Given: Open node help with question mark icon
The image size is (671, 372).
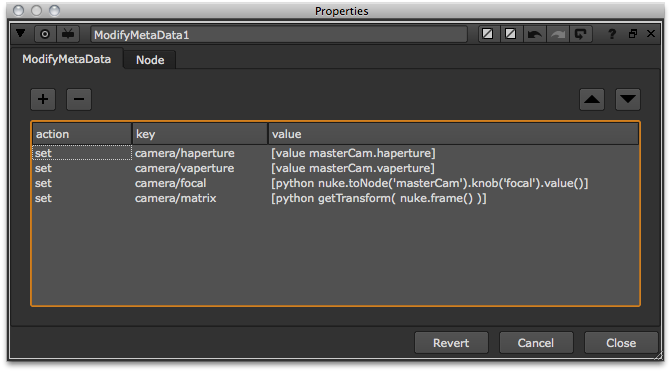Looking at the screenshot, I should (612, 34).
